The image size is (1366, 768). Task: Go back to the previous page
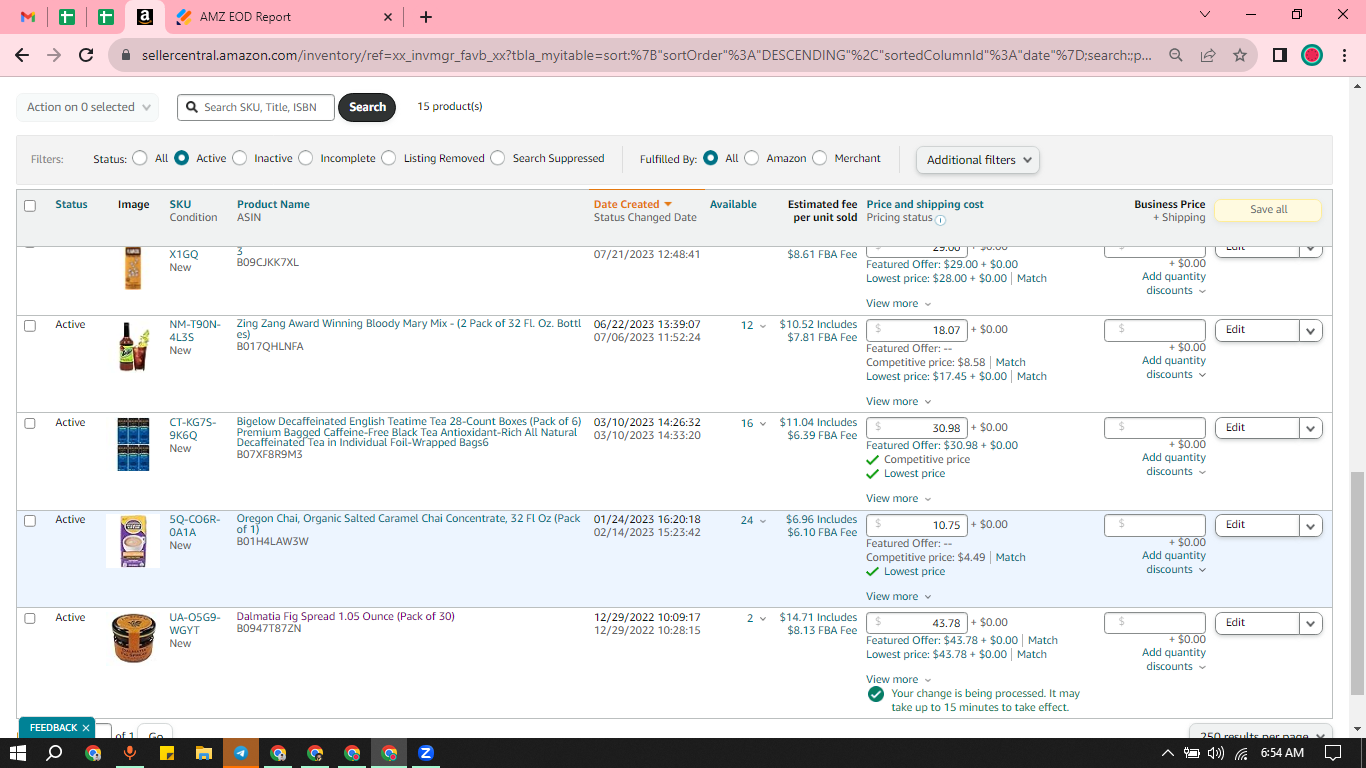click(x=23, y=56)
